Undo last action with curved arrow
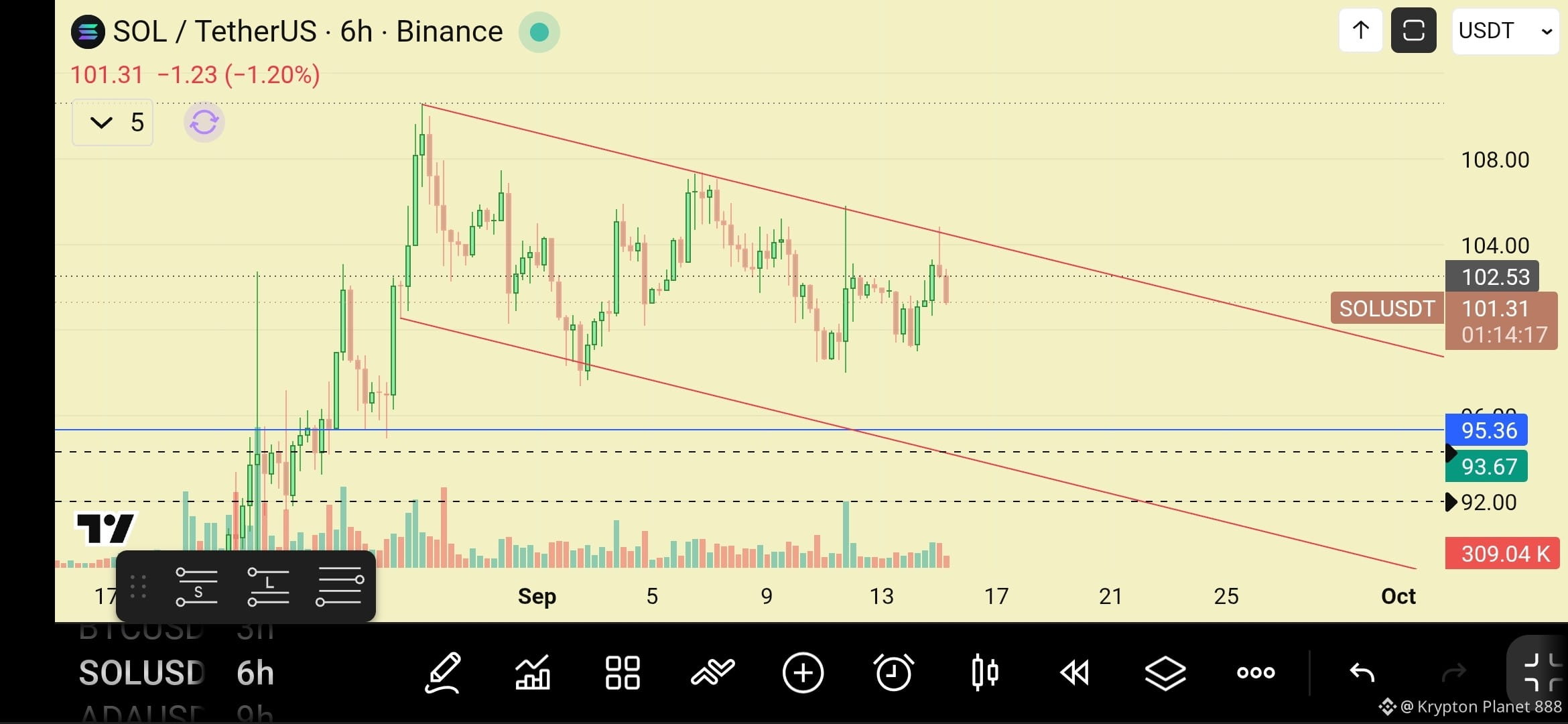This screenshot has width=1568, height=724. coord(1362,672)
